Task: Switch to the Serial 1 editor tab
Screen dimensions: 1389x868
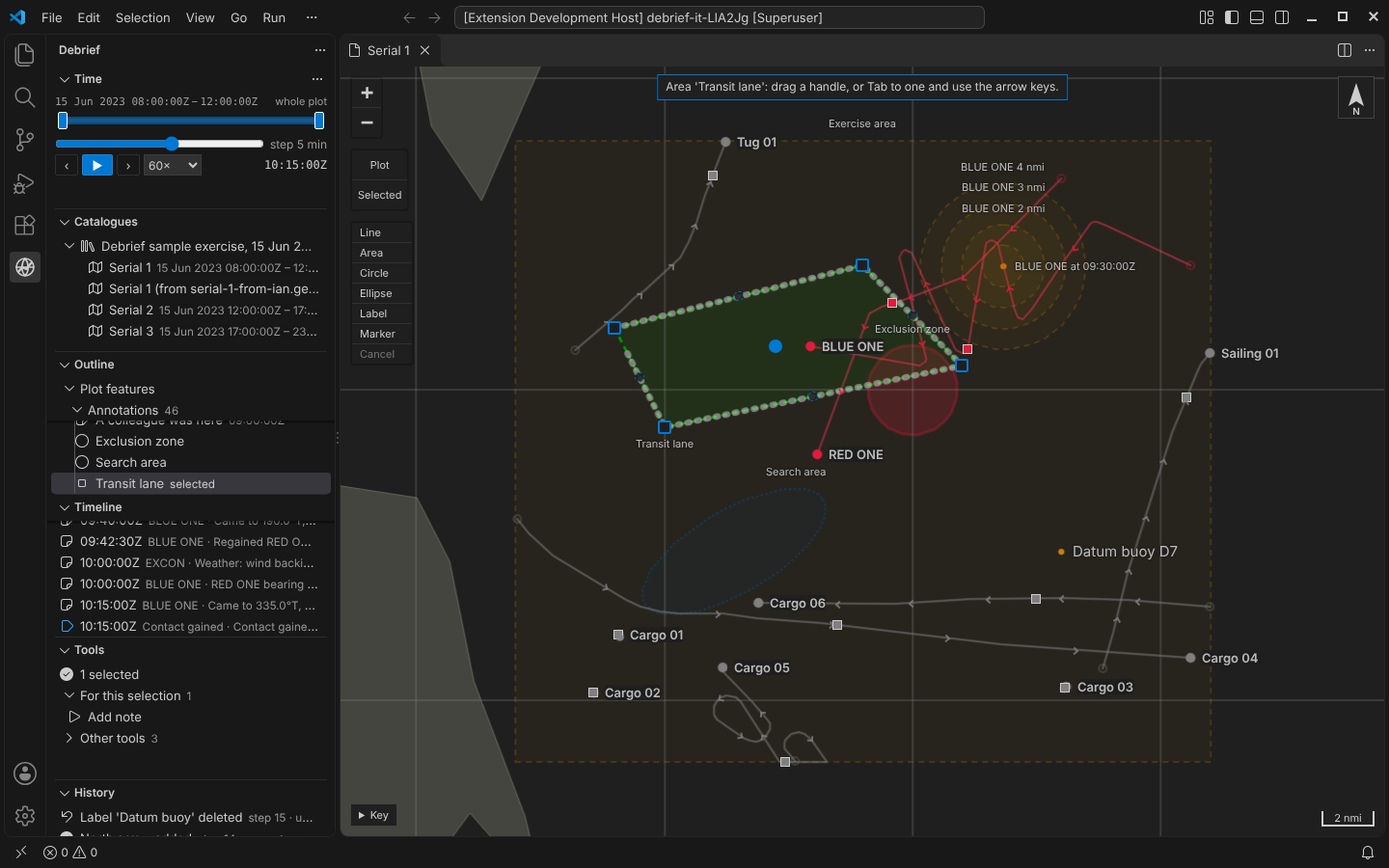Action: pyautogui.click(x=390, y=50)
